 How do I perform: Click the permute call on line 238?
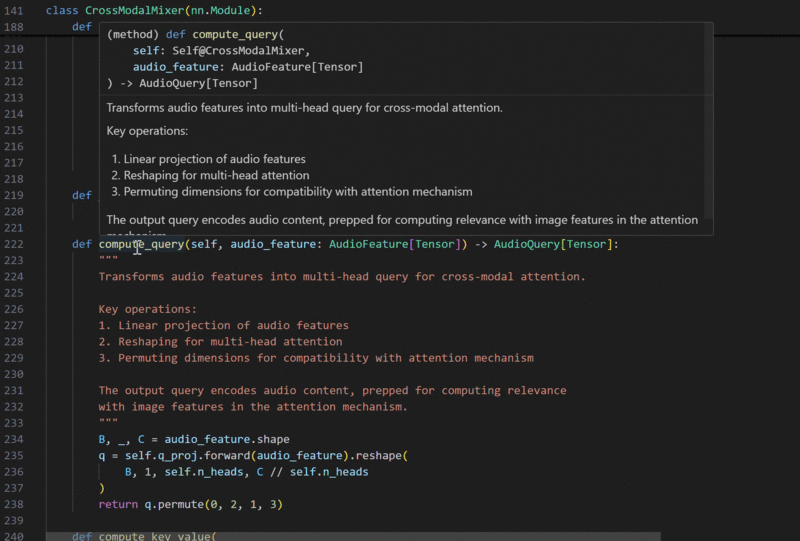[176, 504]
